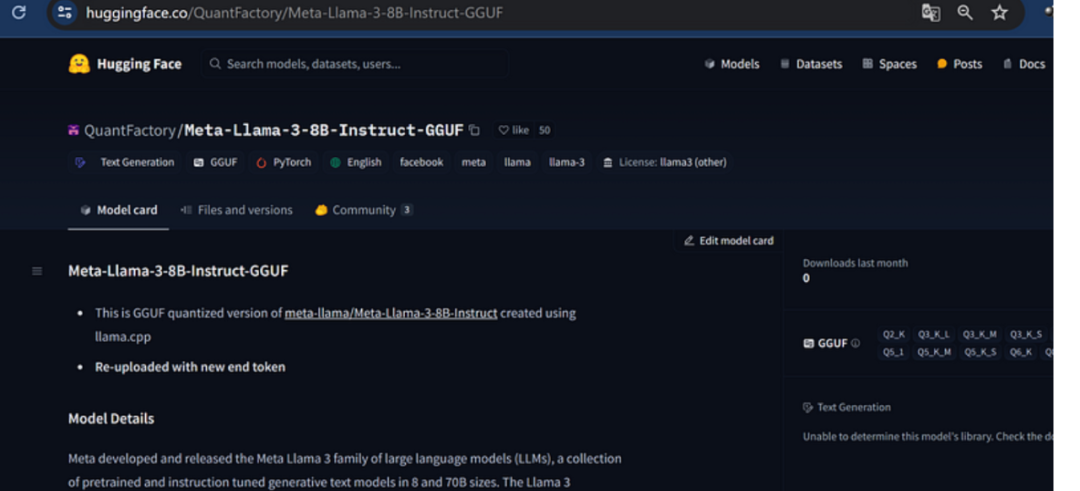Click the Model Details heading

[x=111, y=419]
